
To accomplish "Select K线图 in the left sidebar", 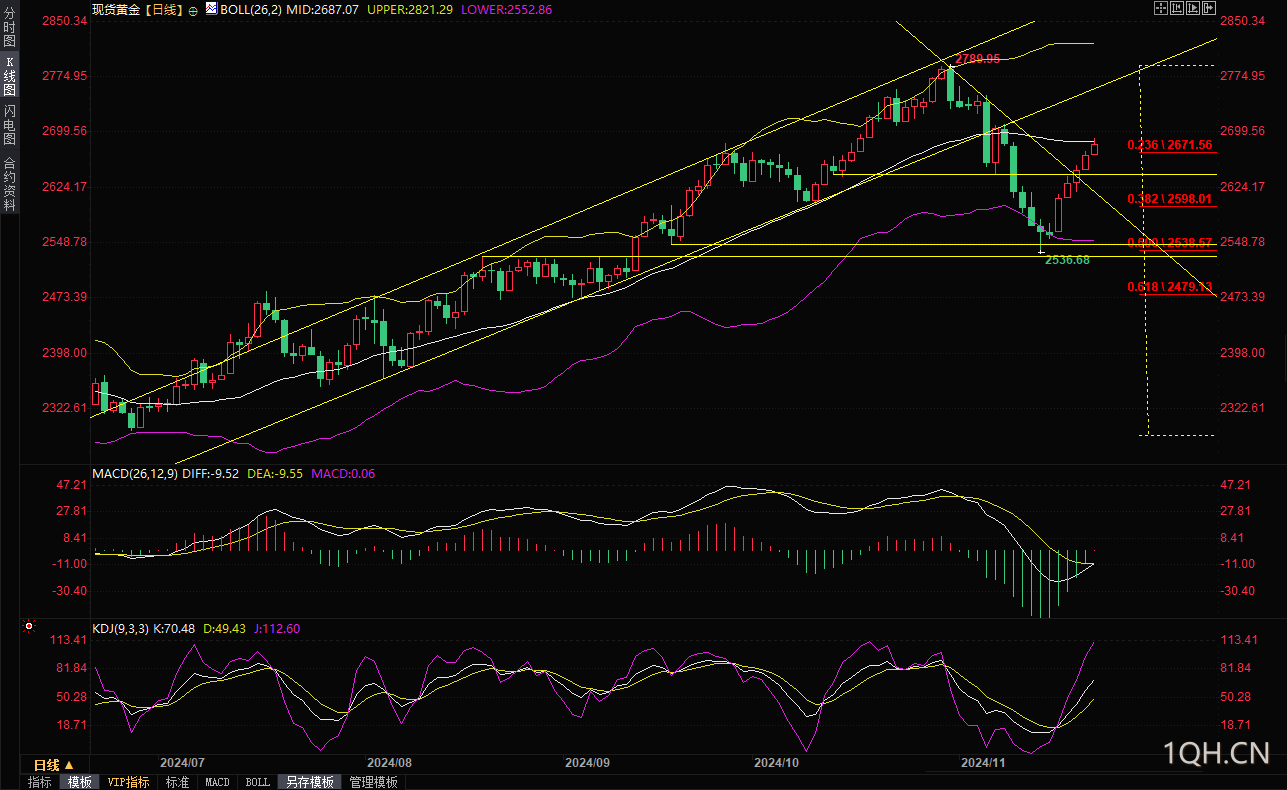I will click(x=10, y=75).
